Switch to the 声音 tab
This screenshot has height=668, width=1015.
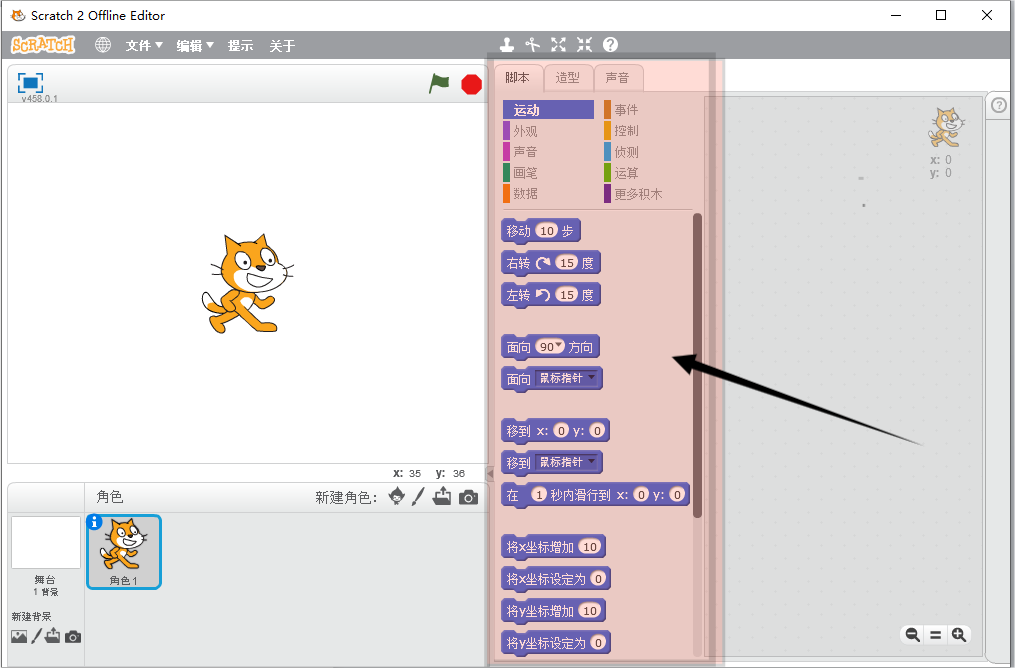(618, 78)
